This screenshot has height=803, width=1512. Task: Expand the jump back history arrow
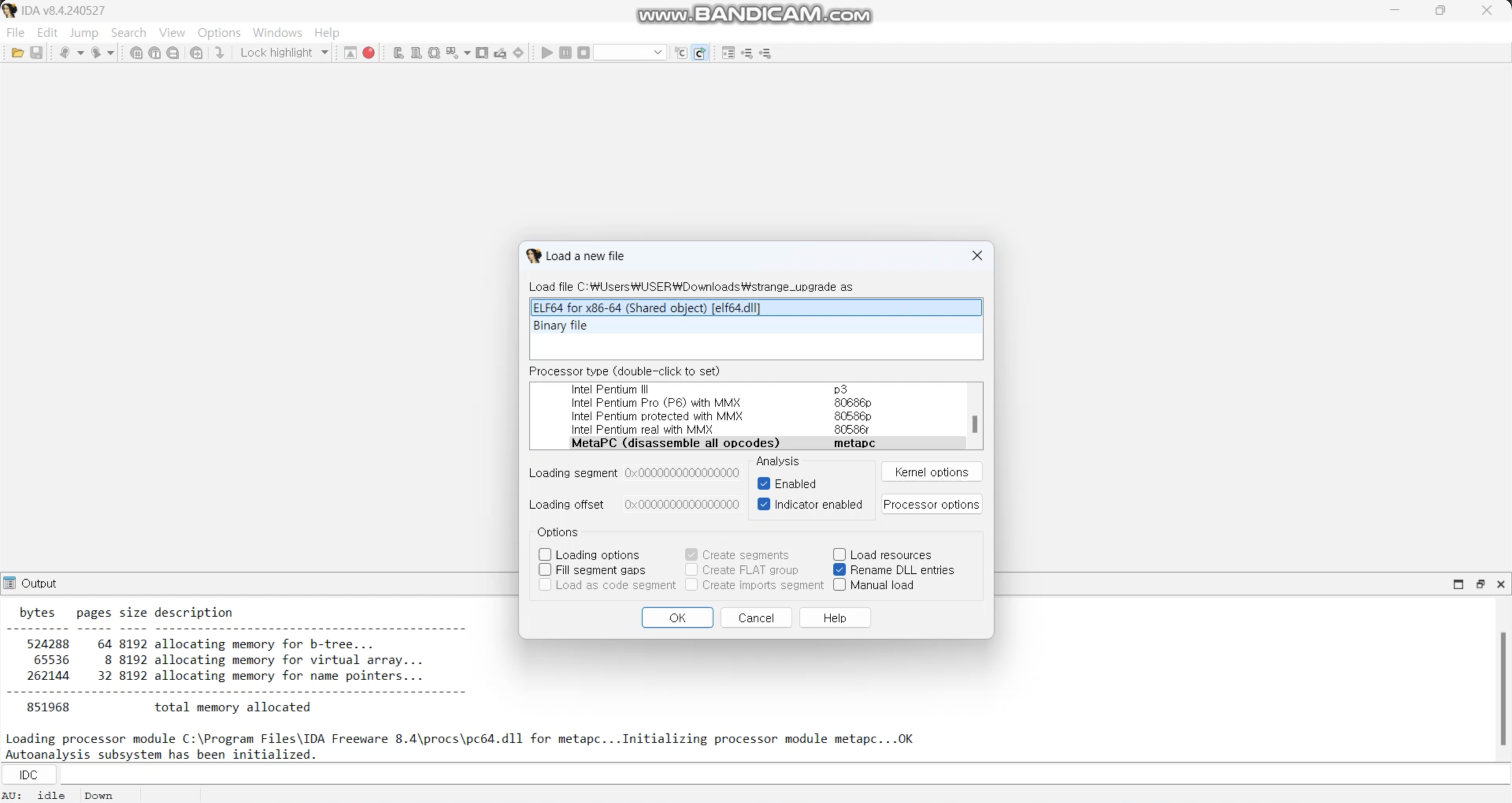(x=80, y=53)
